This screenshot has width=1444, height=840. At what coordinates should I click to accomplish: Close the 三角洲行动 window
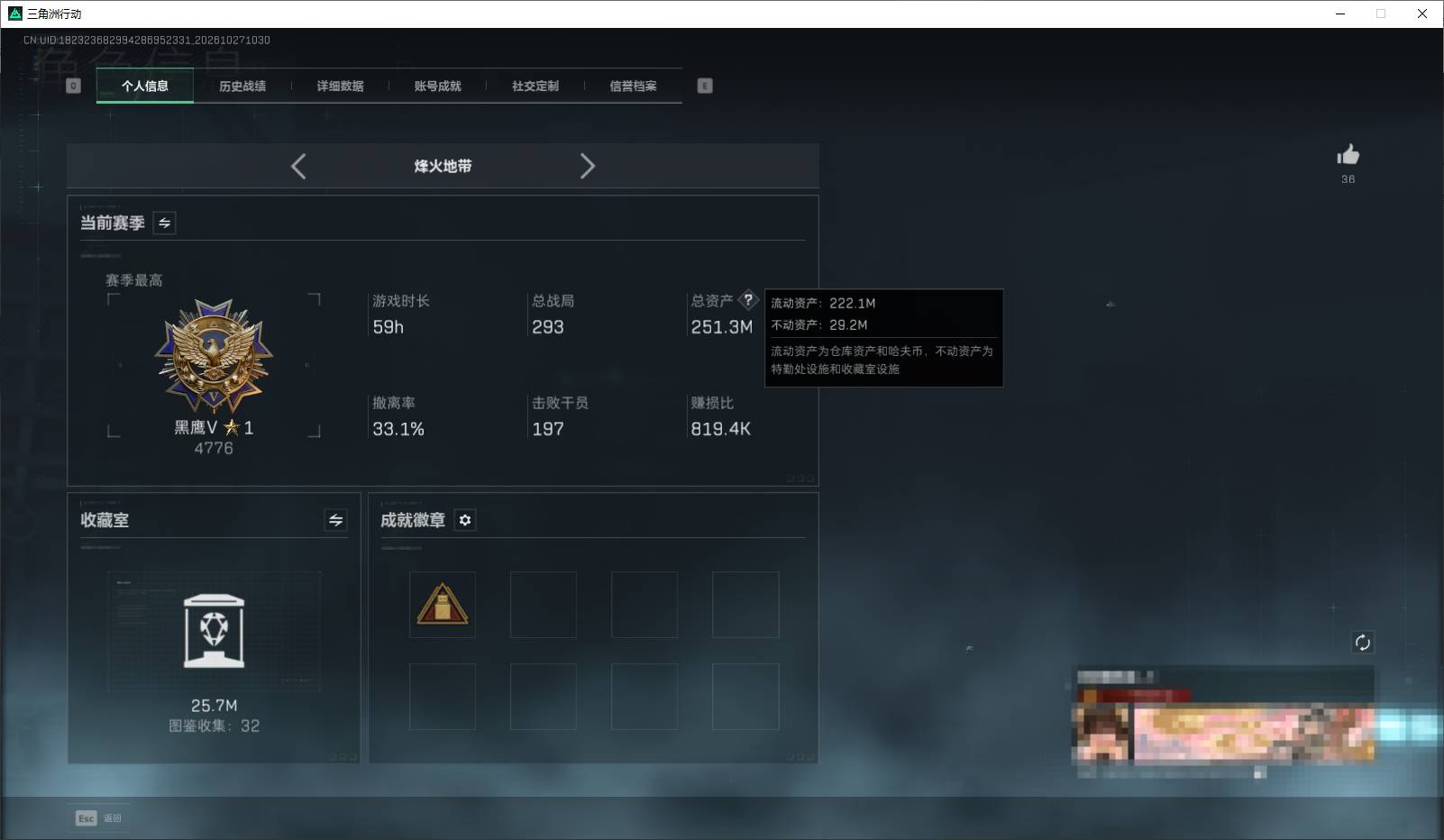tap(1422, 14)
